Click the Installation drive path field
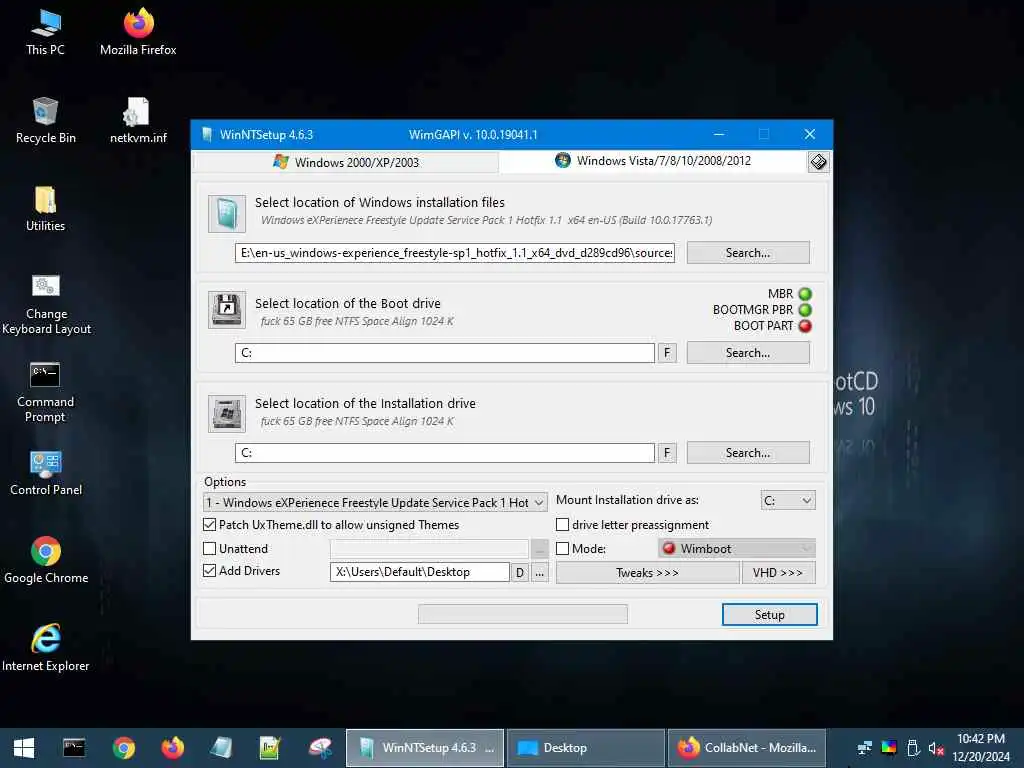The height and width of the screenshot is (768, 1024). click(445, 453)
